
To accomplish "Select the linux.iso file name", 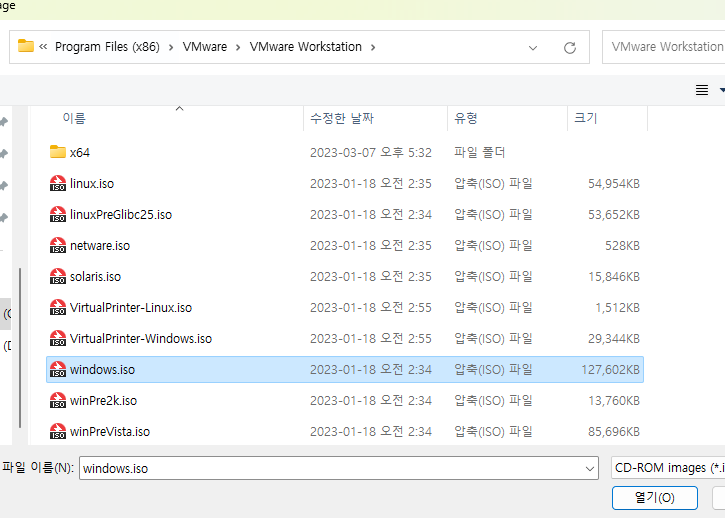I will 92,184.
